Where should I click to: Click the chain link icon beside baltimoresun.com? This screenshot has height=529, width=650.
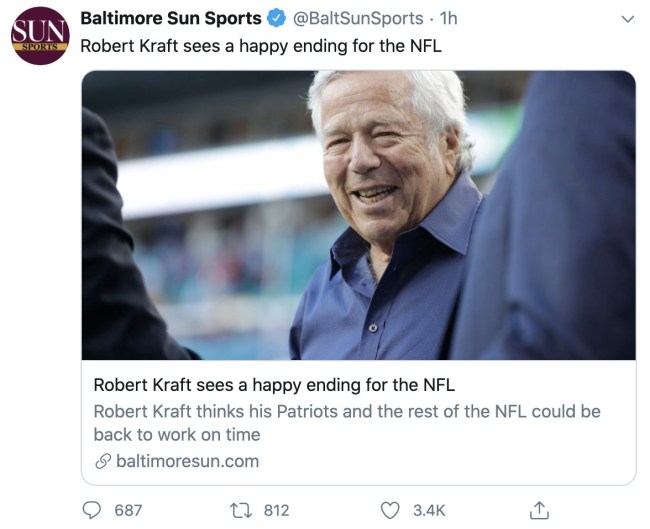click(x=102, y=461)
